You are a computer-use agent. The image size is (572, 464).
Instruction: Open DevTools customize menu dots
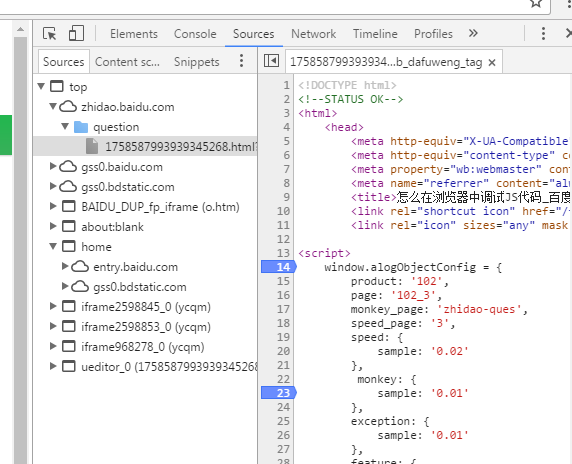543,34
